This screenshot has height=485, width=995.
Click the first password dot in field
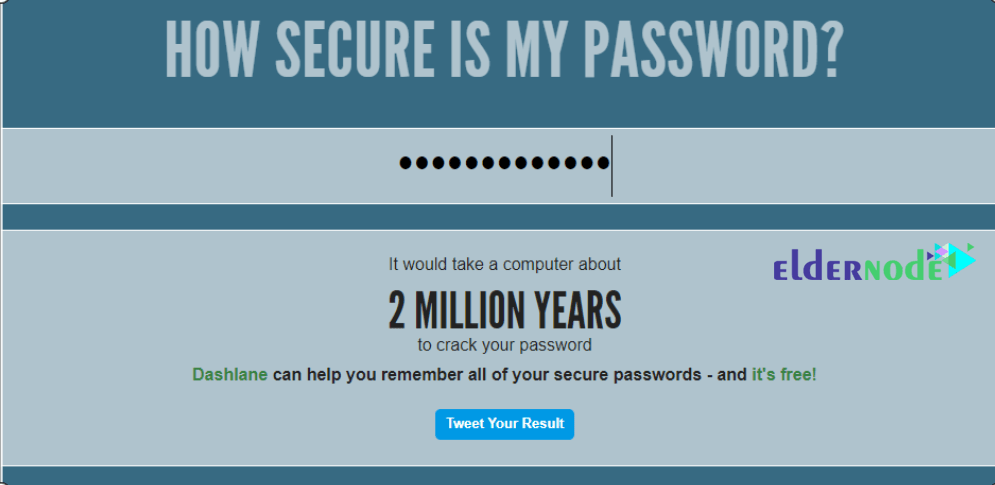[405, 163]
